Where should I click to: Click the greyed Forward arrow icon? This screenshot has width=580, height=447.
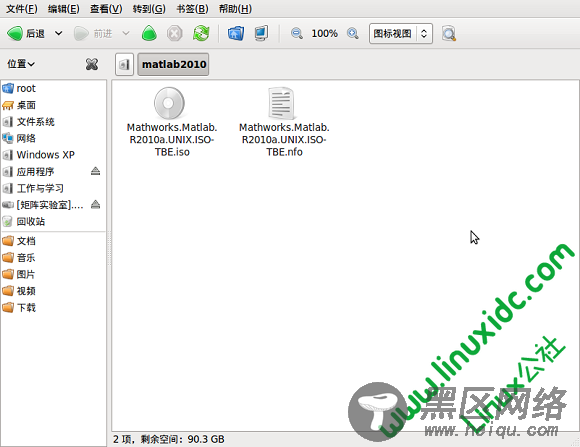click(x=81, y=34)
